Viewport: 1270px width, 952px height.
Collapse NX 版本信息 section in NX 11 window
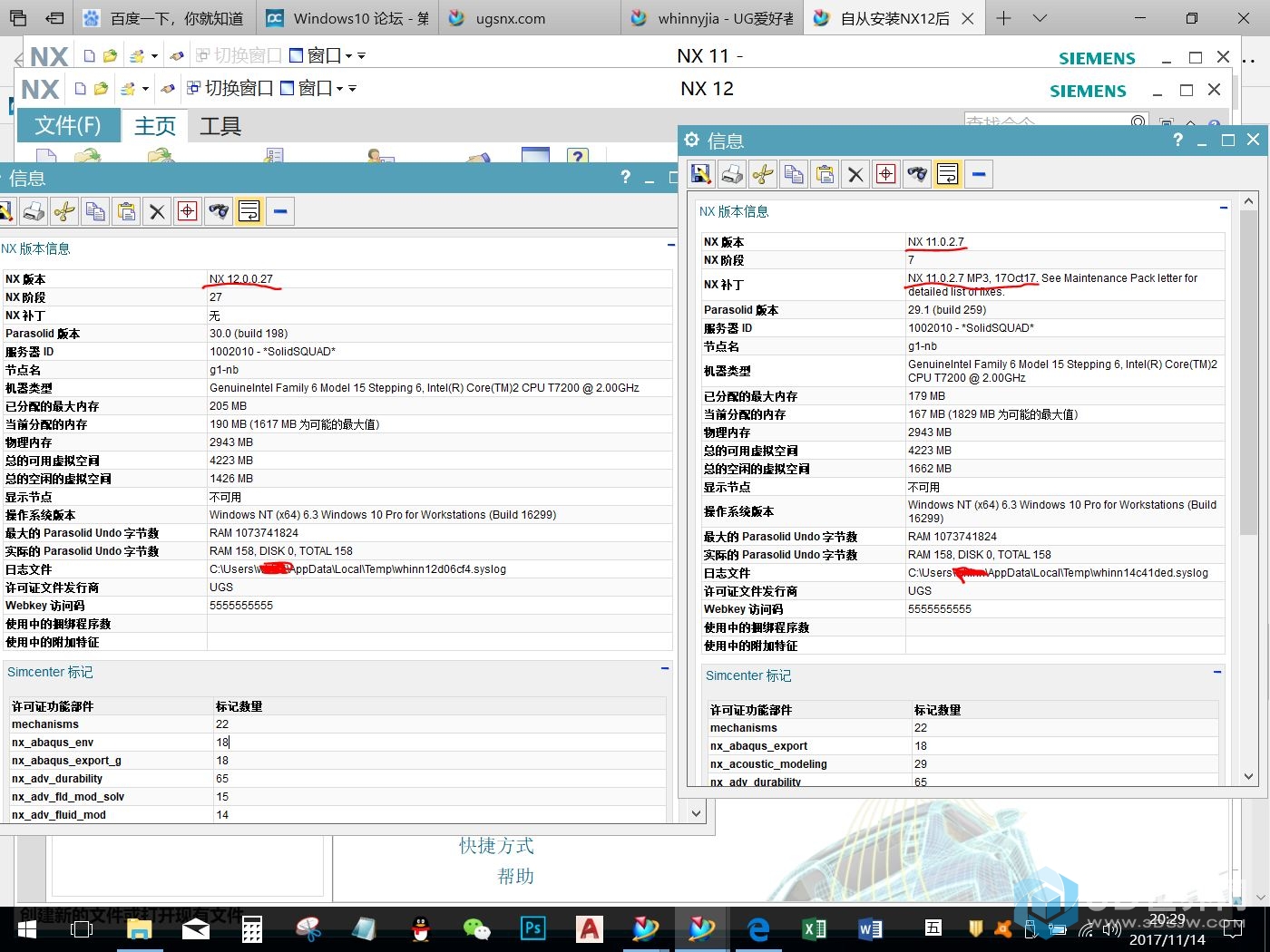[x=1223, y=208]
